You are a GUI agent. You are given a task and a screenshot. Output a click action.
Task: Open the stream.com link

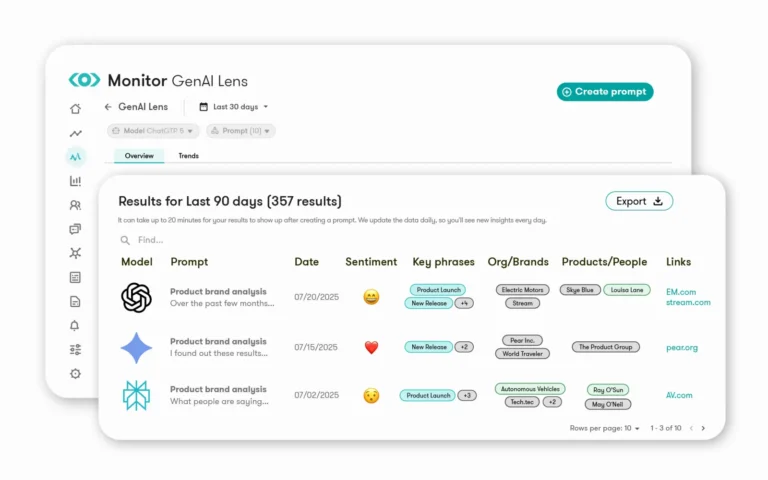point(688,302)
